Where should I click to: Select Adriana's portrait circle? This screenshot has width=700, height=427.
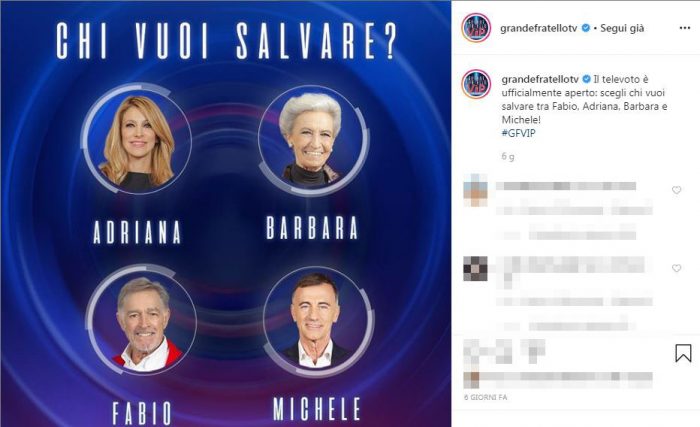coord(138,139)
